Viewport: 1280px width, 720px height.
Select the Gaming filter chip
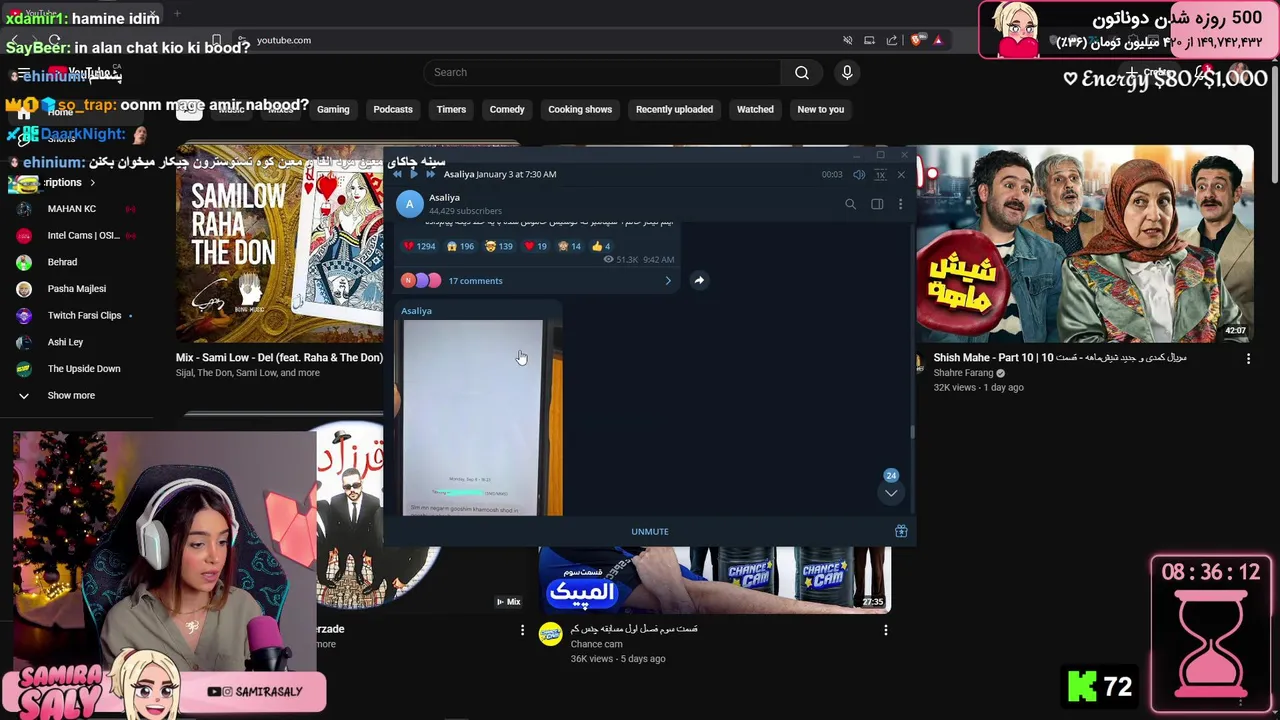point(333,109)
